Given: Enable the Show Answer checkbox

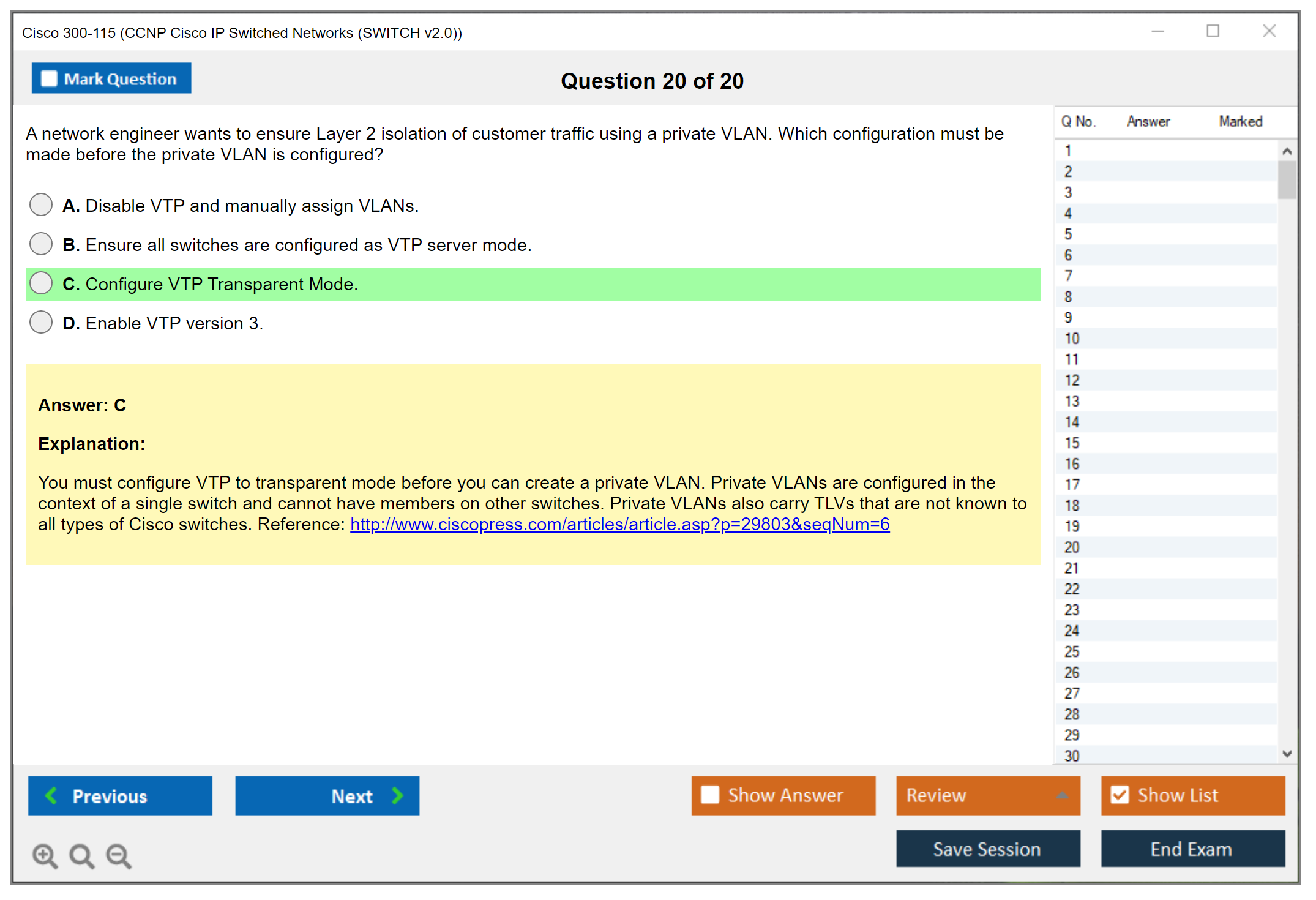Looking at the screenshot, I should pyautogui.click(x=710, y=795).
